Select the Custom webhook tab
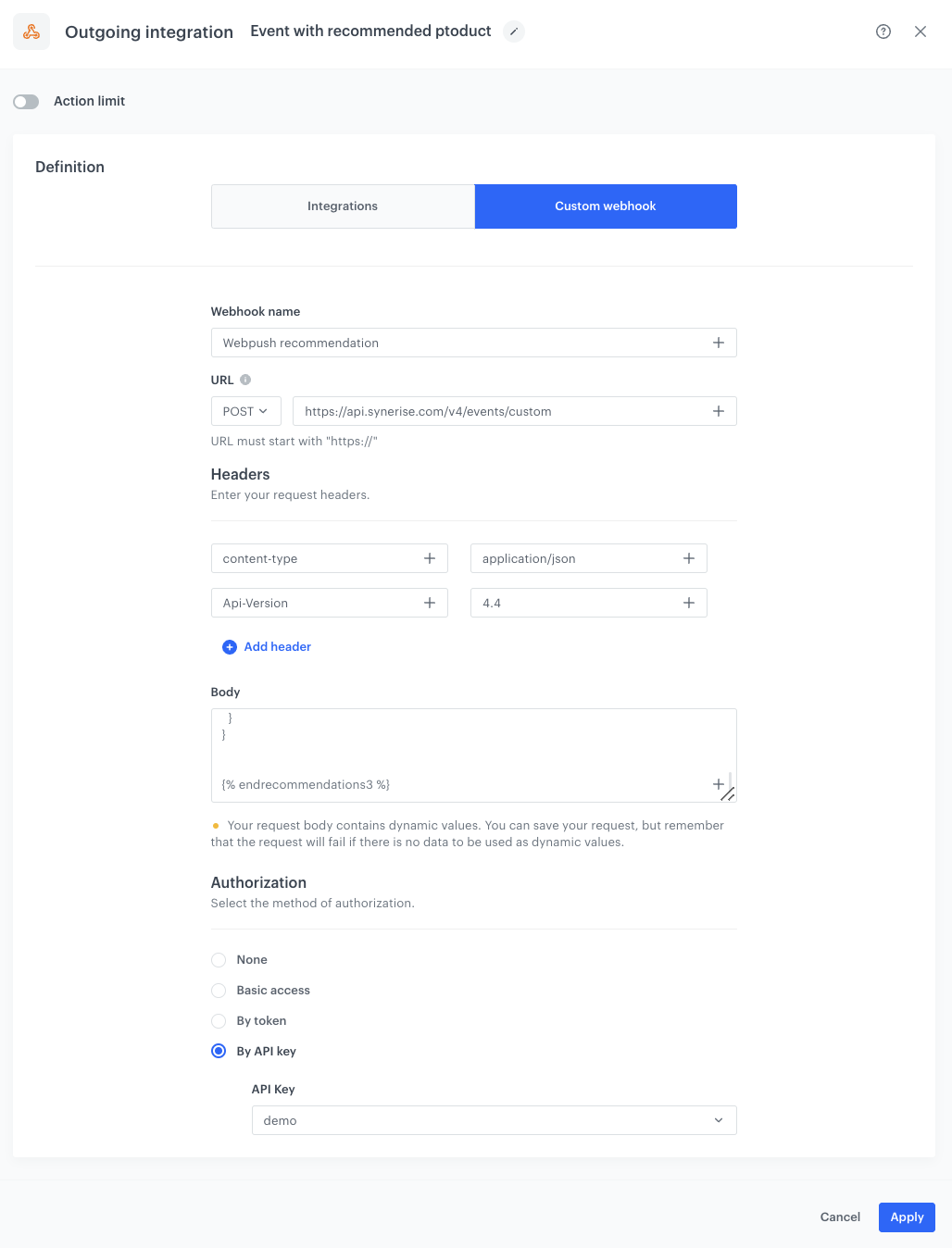Viewport: 952px width, 1248px height. [606, 206]
